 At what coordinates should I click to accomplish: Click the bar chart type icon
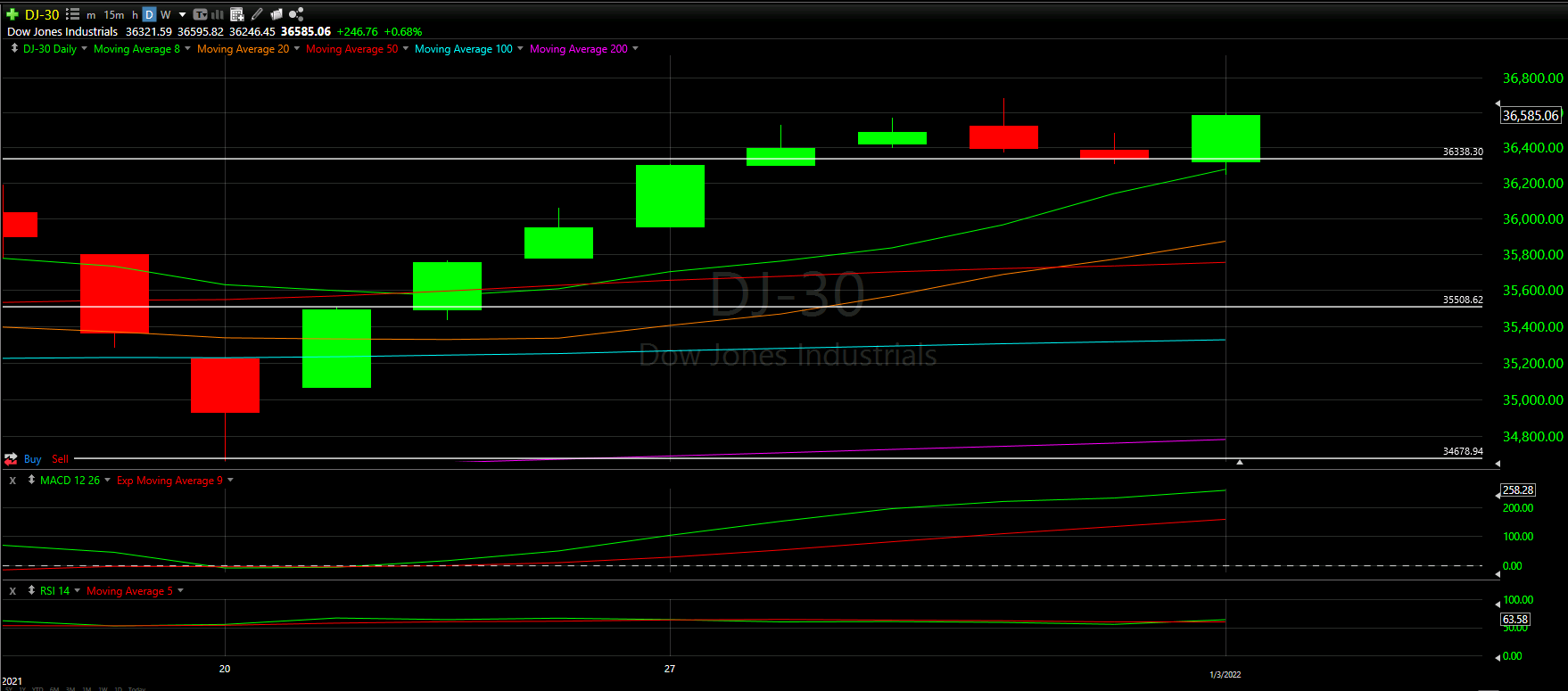(x=218, y=14)
